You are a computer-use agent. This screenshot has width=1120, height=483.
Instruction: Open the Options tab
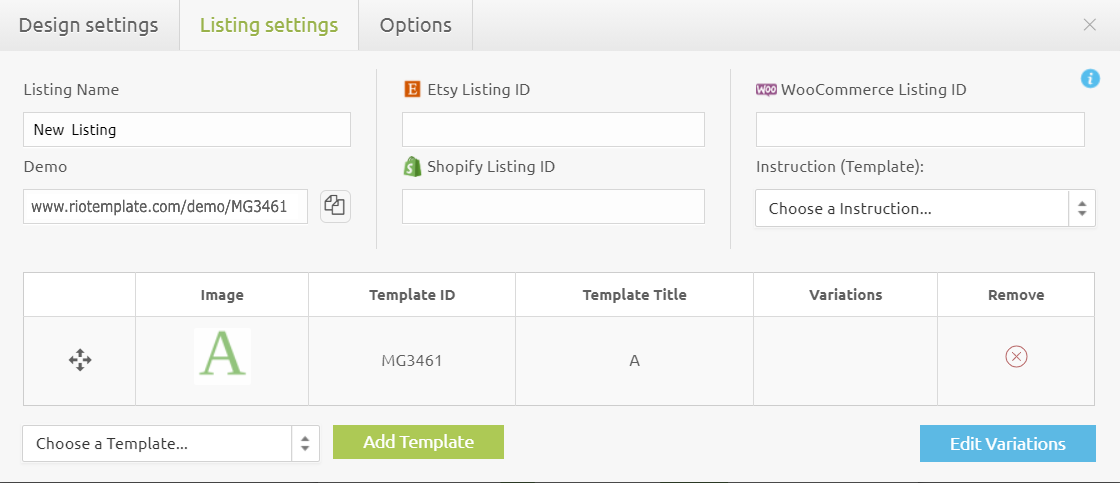(415, 25)
